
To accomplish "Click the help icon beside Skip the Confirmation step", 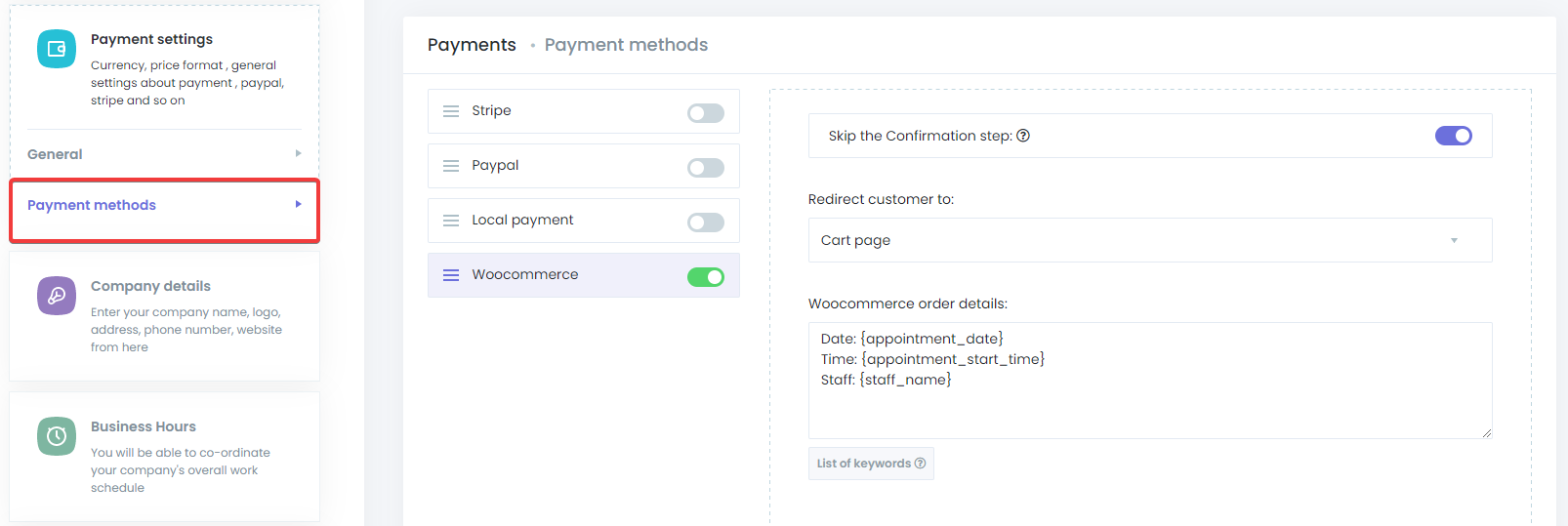I will pos(1023,136).
